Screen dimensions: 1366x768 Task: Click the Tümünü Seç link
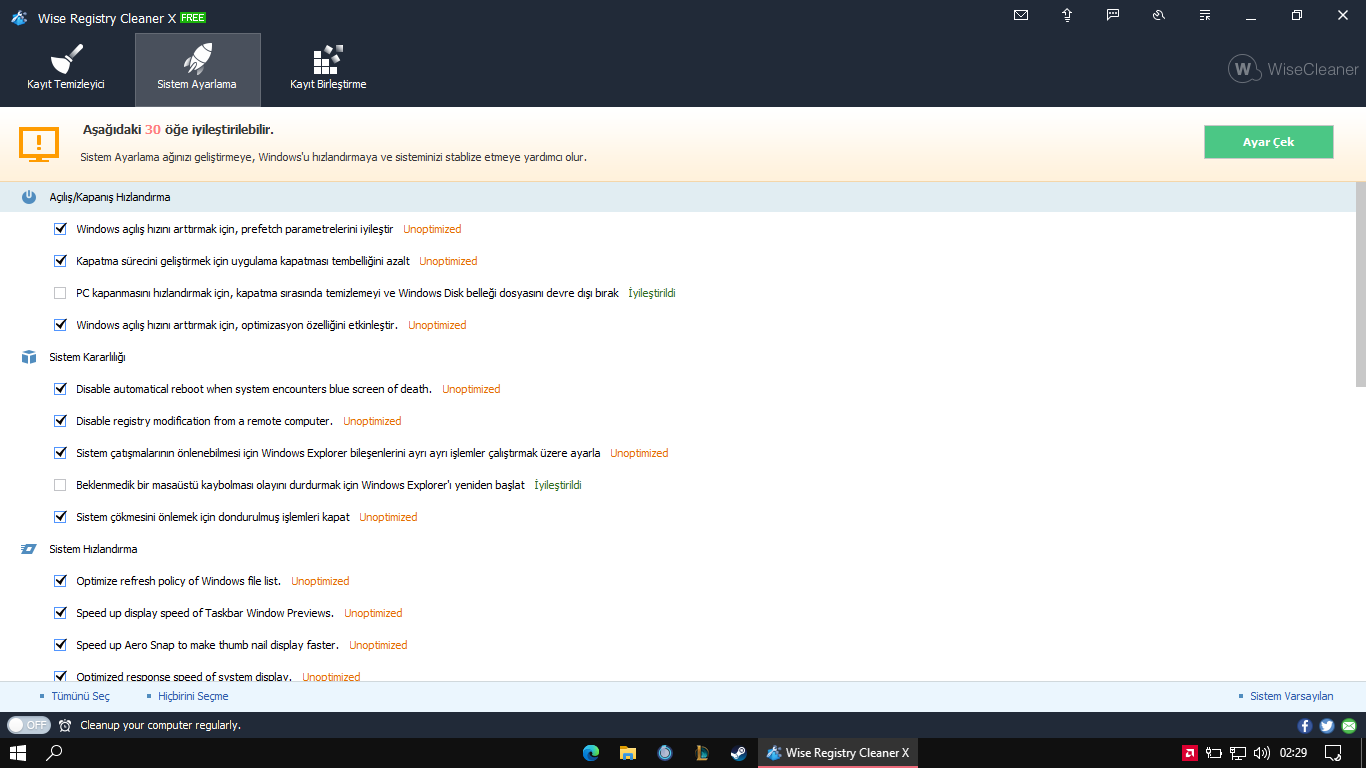(81, 696)
